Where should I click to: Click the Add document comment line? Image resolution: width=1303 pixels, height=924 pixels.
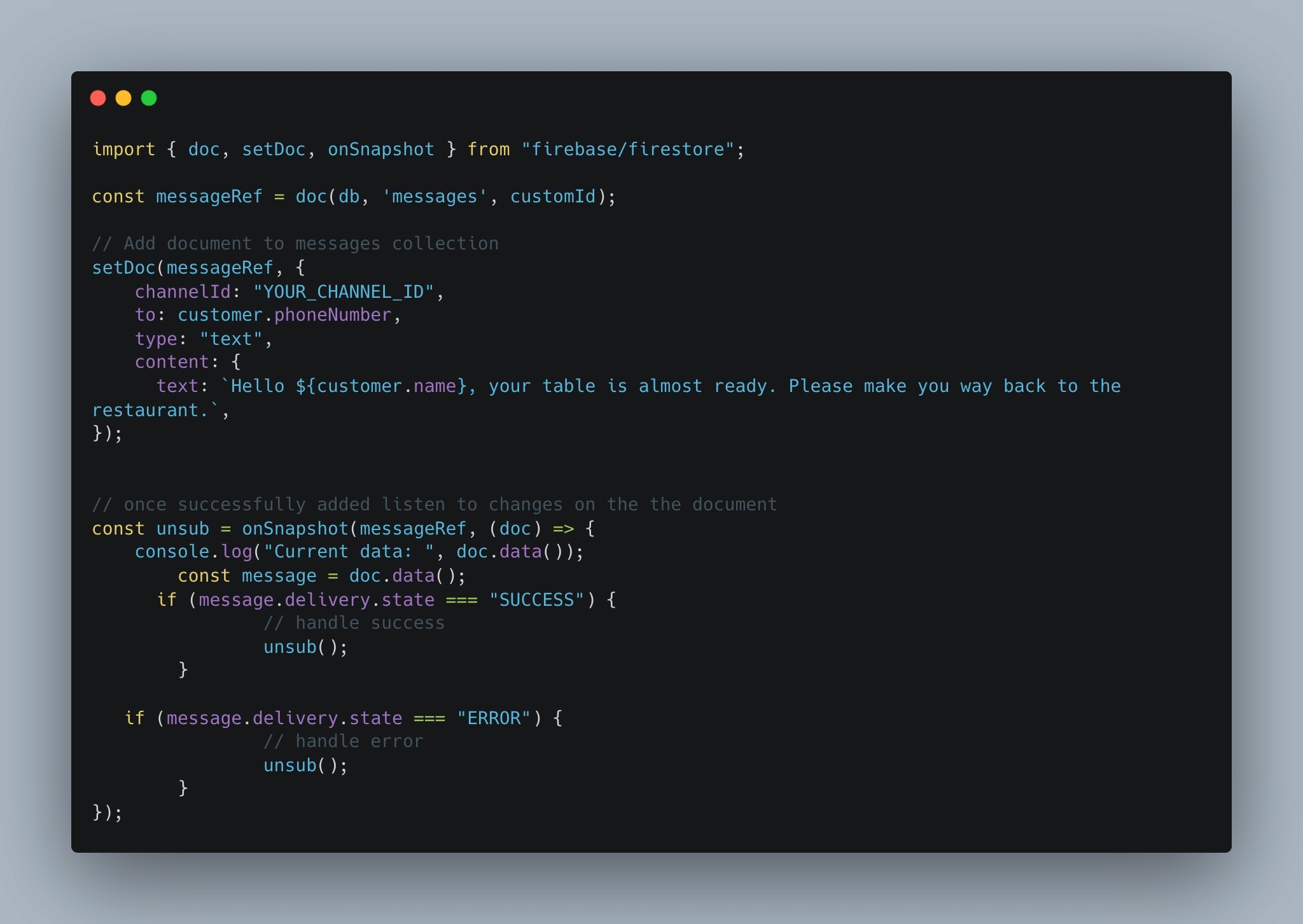[295, 244]
